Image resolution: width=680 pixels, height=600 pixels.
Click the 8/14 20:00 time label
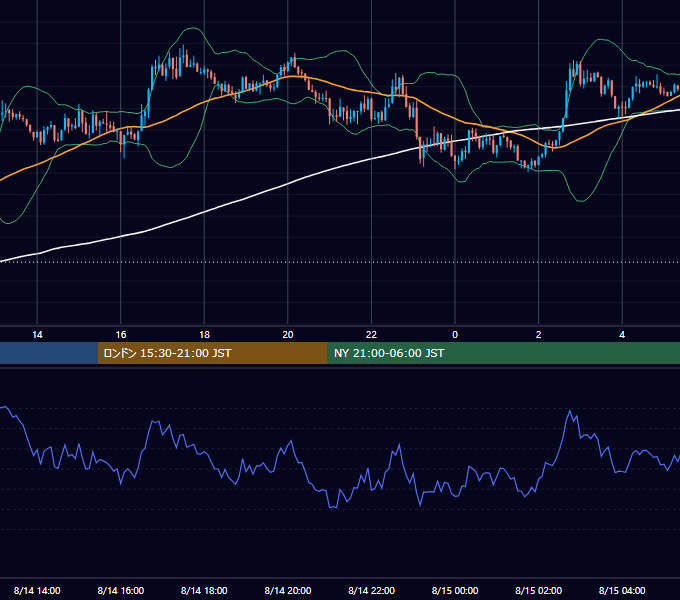tap(288, 590)
